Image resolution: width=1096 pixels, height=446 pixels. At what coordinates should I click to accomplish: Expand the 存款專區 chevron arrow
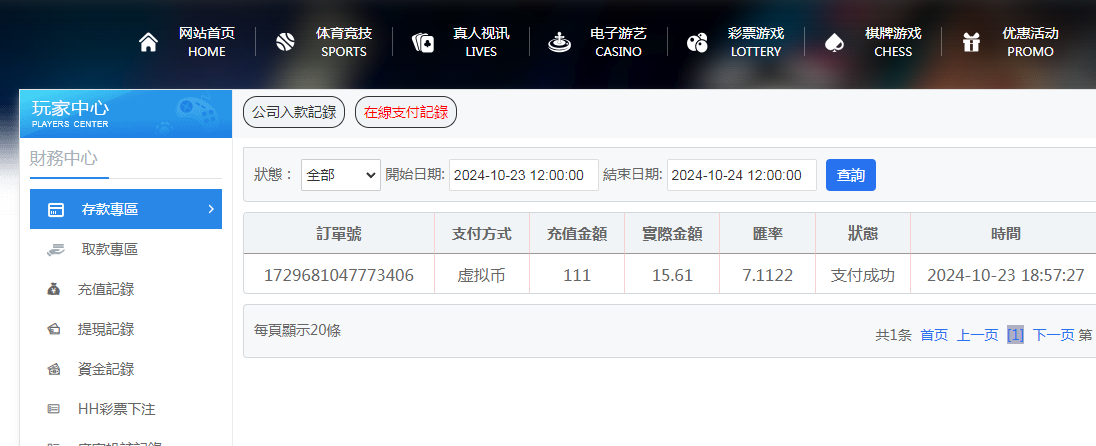(211, 209)
